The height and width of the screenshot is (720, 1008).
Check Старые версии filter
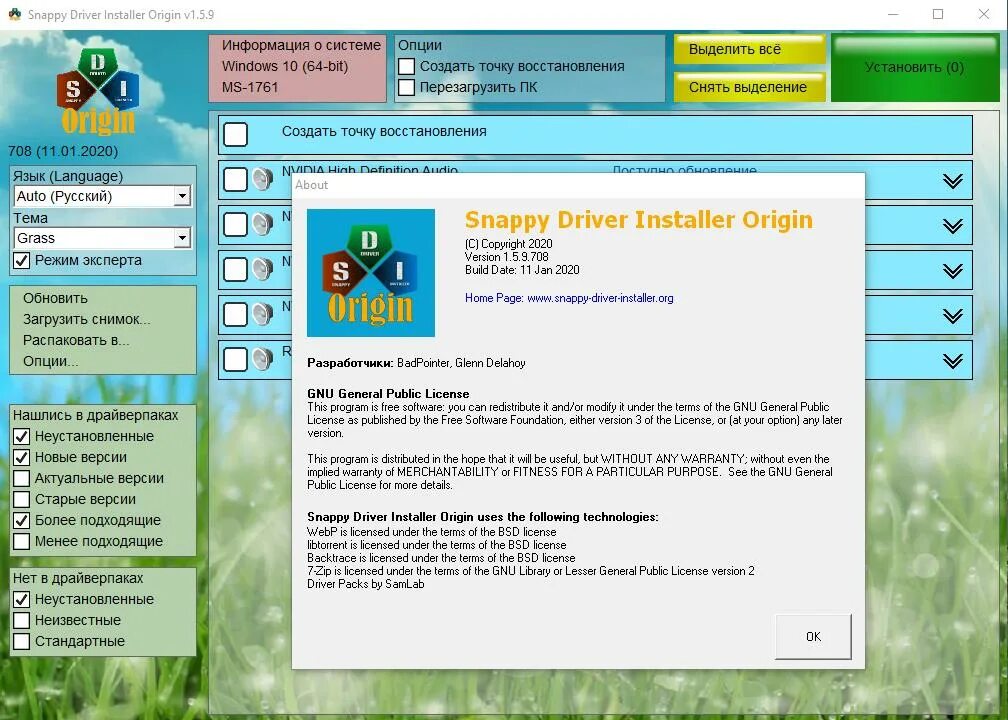22,500
